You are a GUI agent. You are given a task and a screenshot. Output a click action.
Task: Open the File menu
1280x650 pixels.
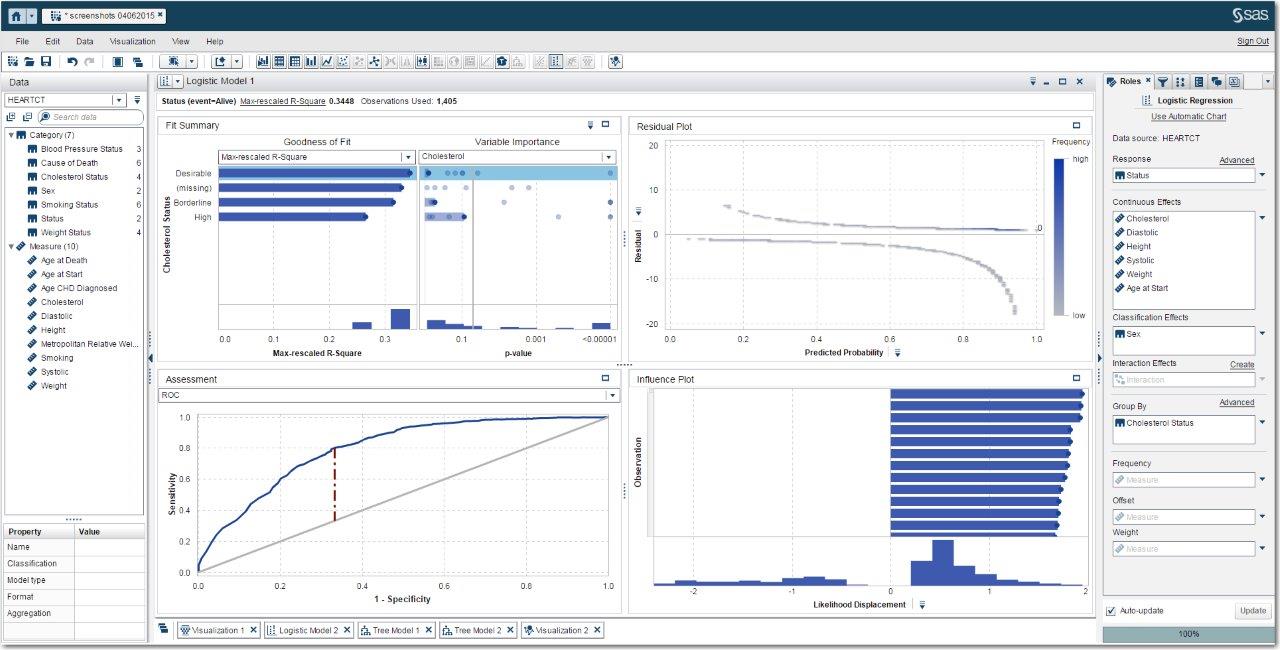pyautogui.click(x=22, y=41)
